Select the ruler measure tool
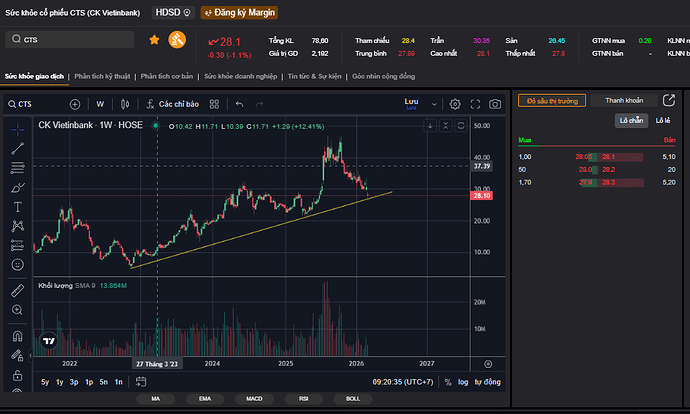Screen dimensions: 690x414 tap(17, 291)
